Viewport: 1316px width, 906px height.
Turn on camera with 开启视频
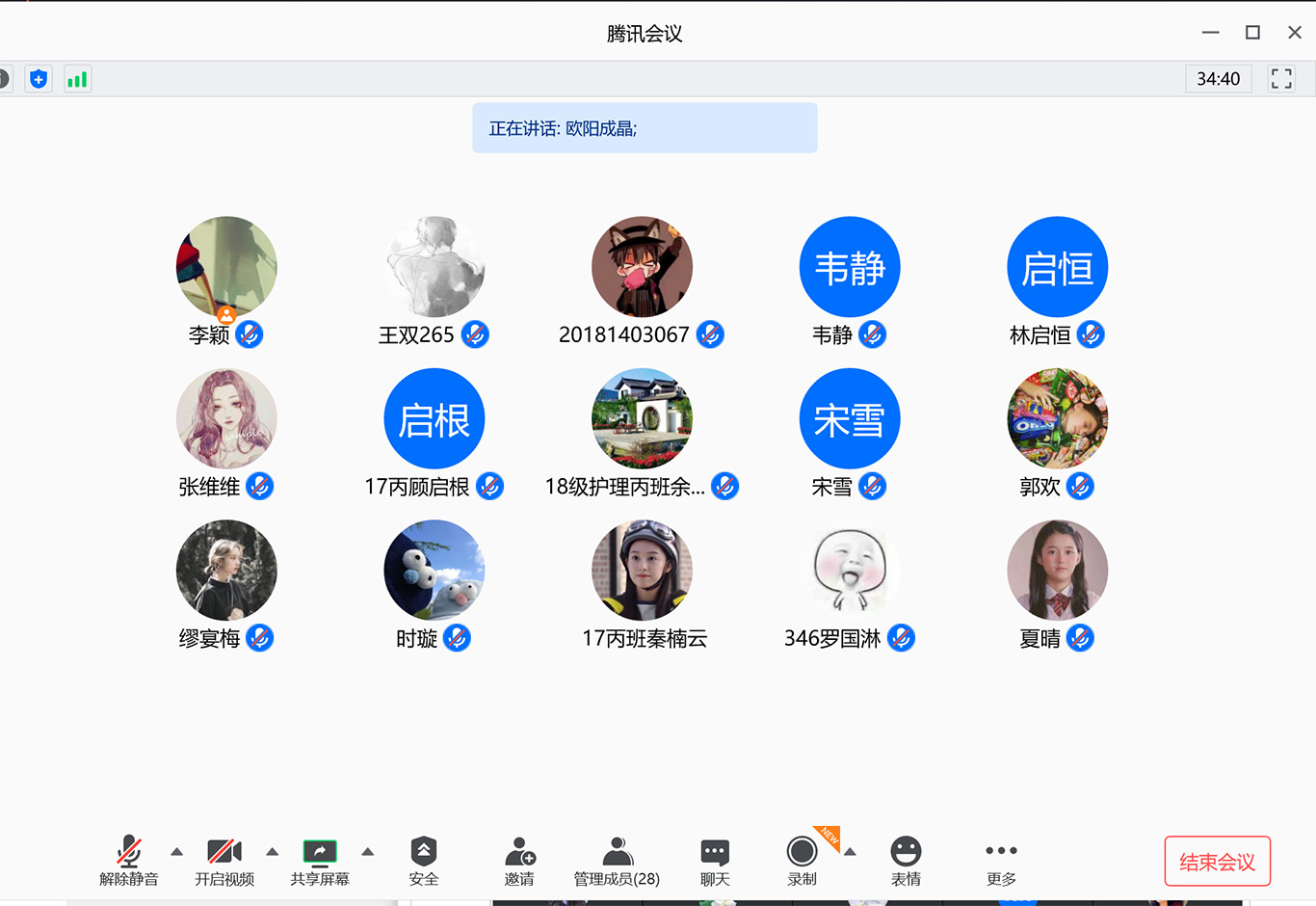pos(224,861)
